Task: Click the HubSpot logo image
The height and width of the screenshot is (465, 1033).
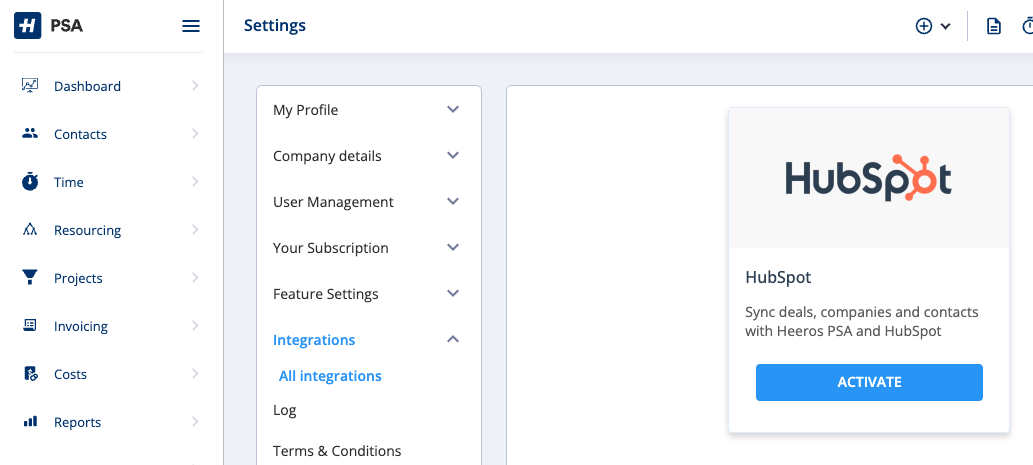Action: tap(868, 178)
